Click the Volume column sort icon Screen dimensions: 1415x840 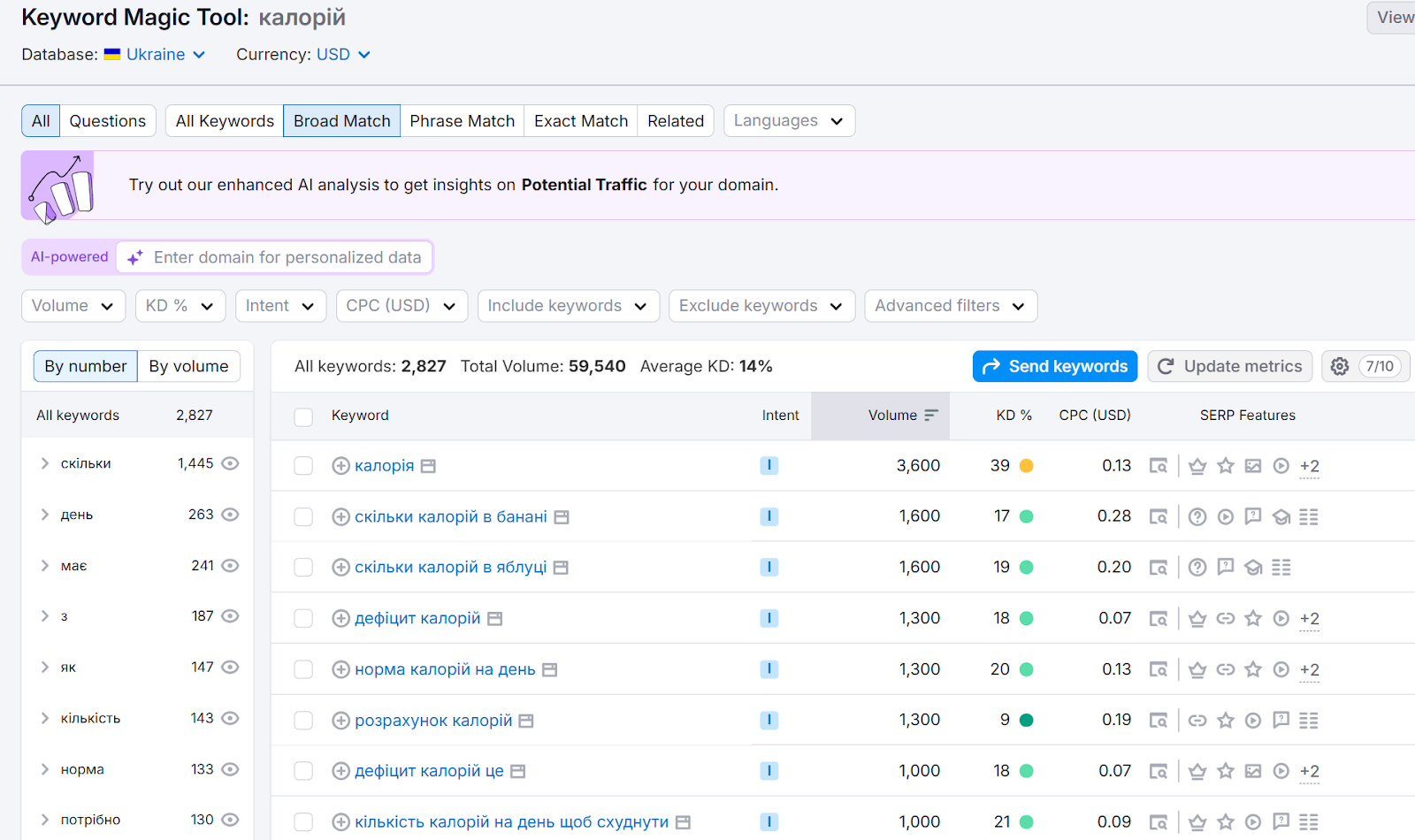pyautogui.click(x=930, y=416)
